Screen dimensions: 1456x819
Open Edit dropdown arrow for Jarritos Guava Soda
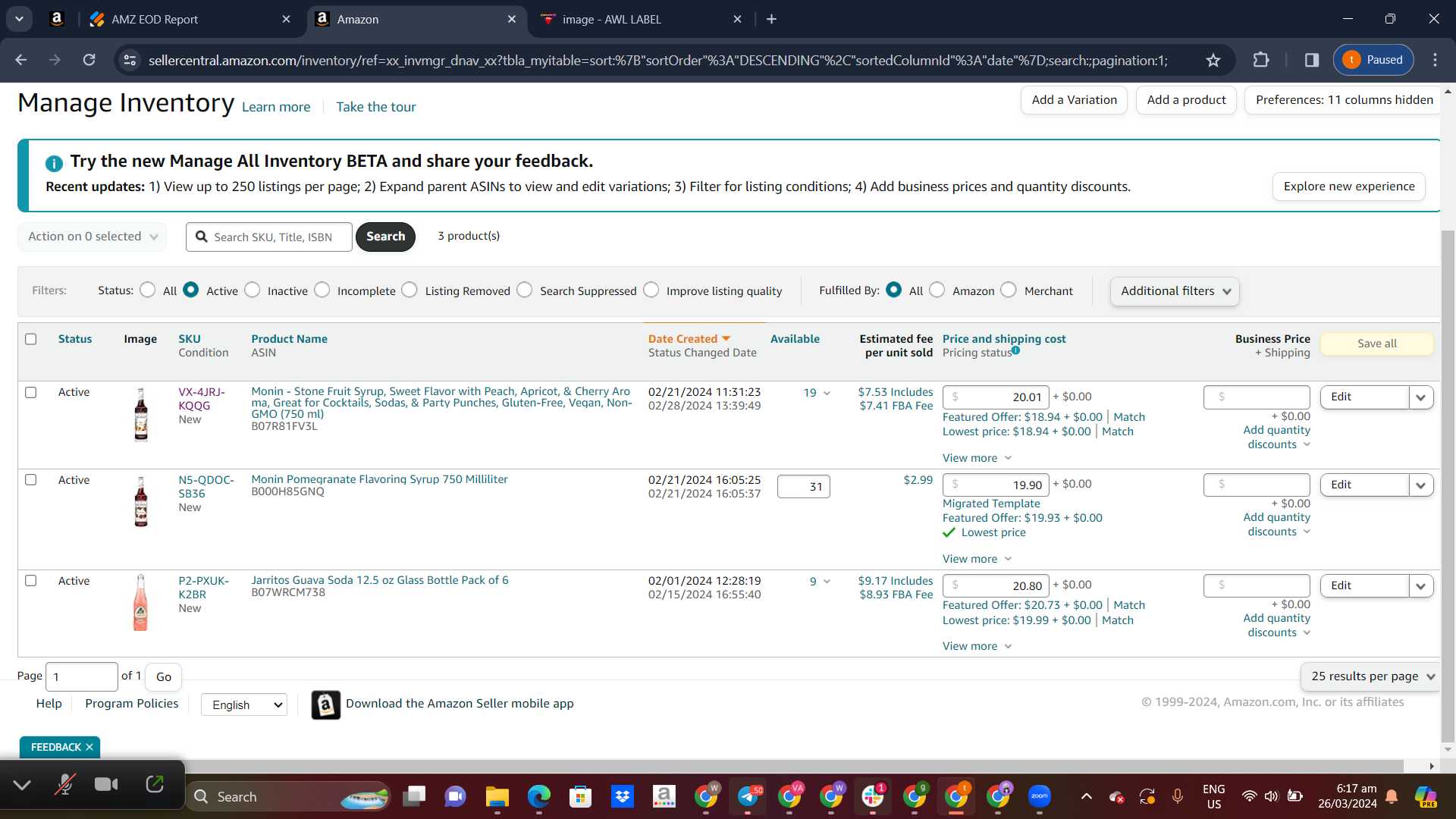click(1421, 585)
